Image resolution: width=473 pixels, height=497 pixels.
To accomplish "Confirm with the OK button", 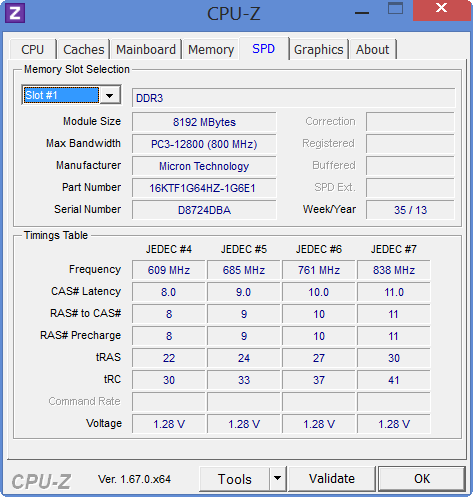I will point(422,479).
